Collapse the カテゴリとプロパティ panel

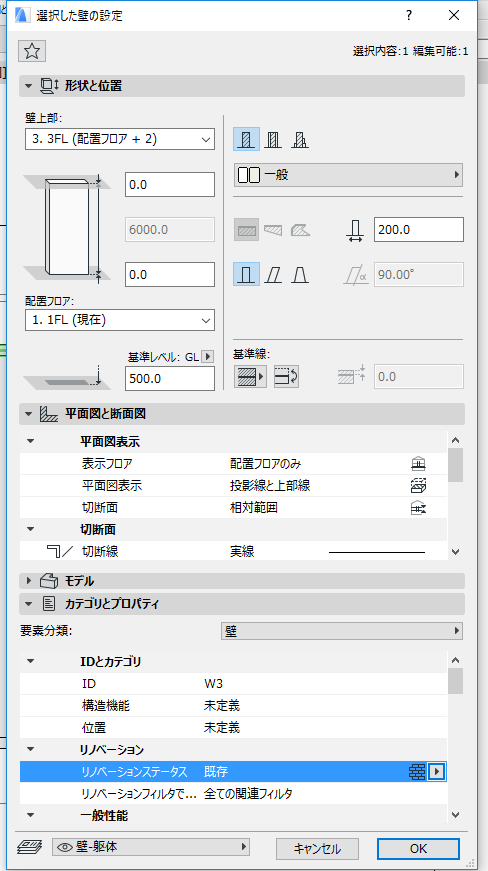pos(28,603)
